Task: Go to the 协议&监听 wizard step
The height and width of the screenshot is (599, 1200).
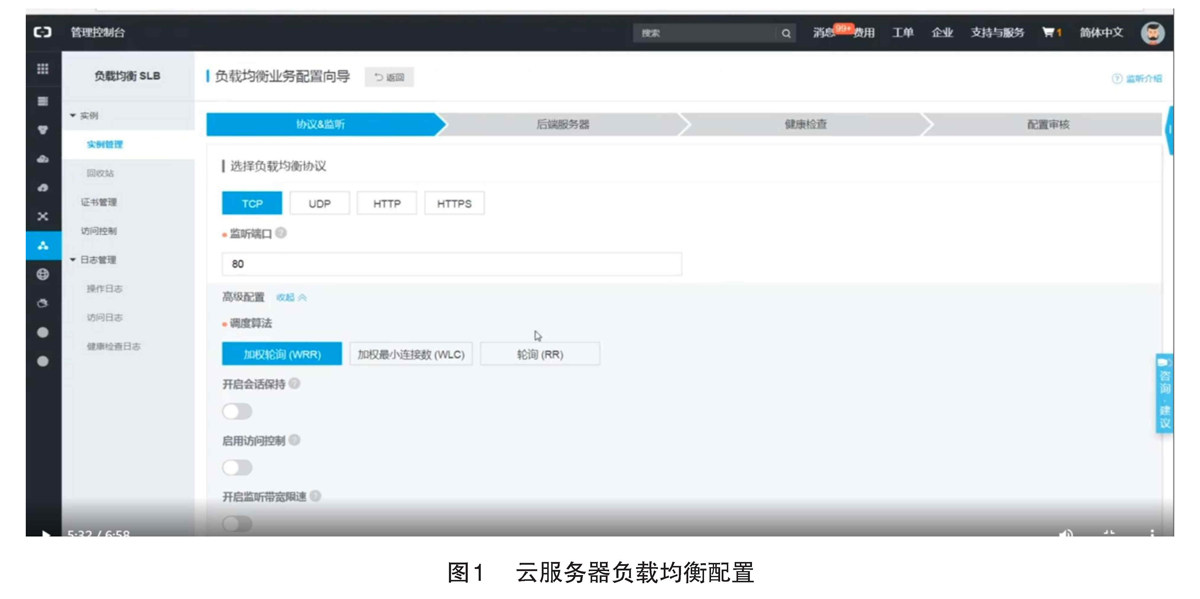Action: tap(321, 124)
